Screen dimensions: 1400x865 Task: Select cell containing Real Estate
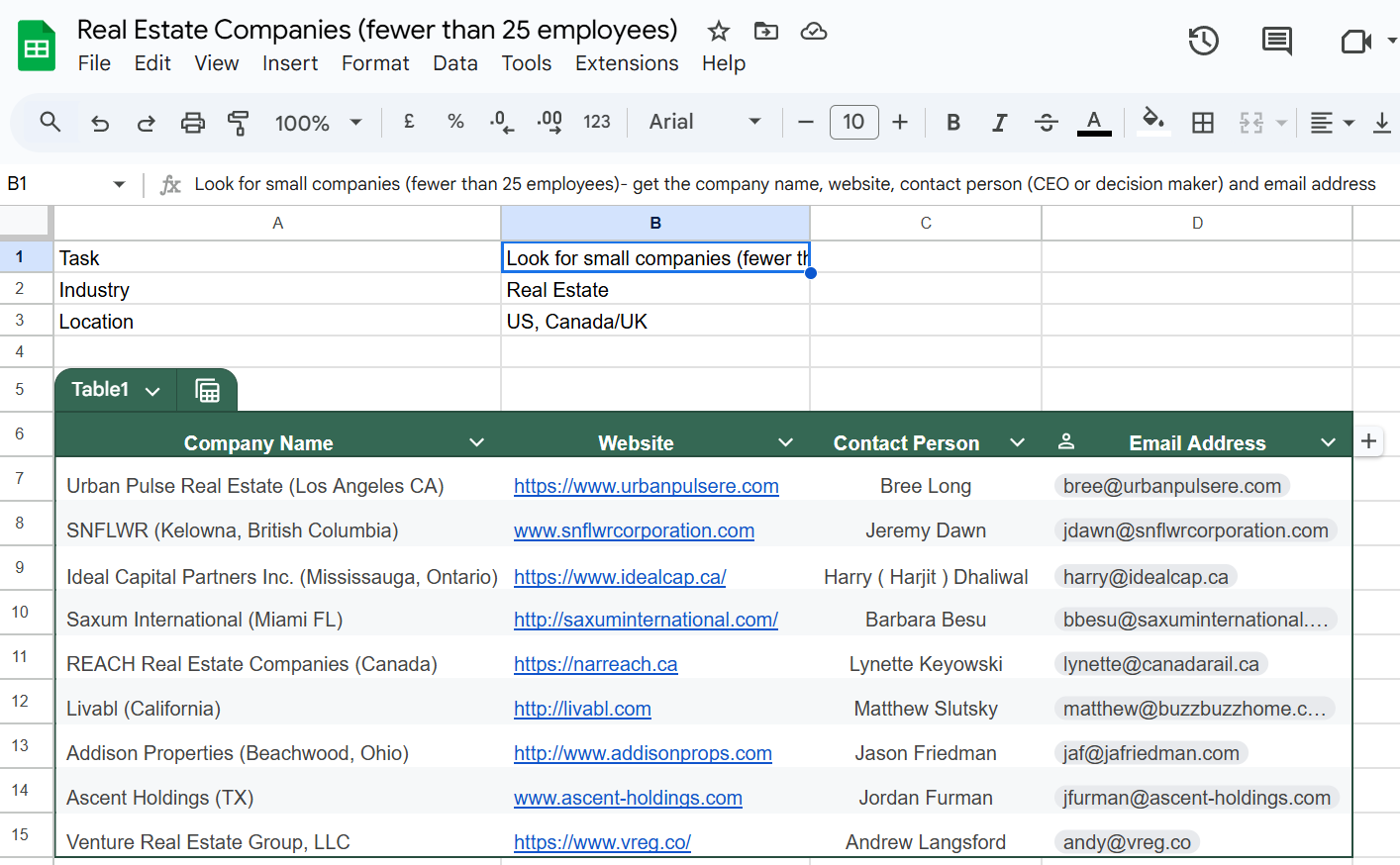point(655,290)
